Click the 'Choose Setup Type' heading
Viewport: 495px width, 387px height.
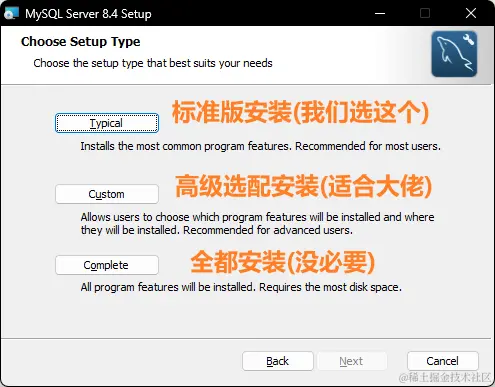80,42
